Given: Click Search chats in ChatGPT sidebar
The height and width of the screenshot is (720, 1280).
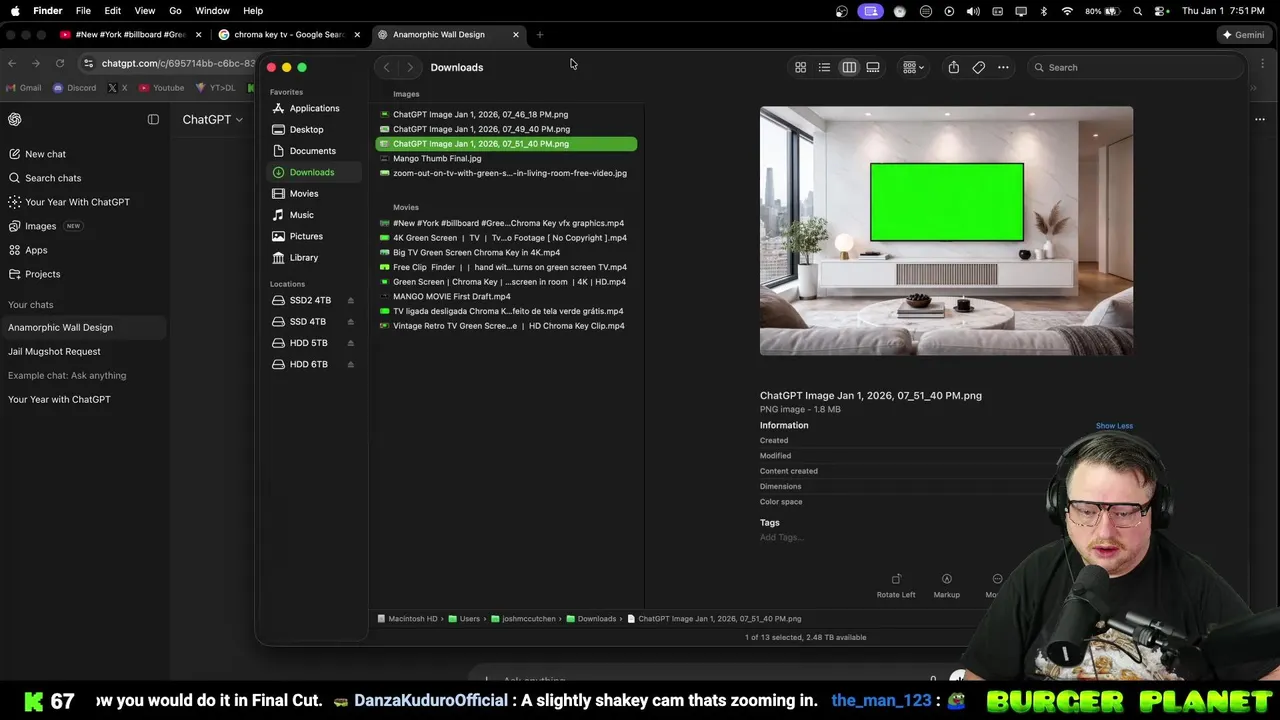Looking at the screenshot, I should point(84,178).
